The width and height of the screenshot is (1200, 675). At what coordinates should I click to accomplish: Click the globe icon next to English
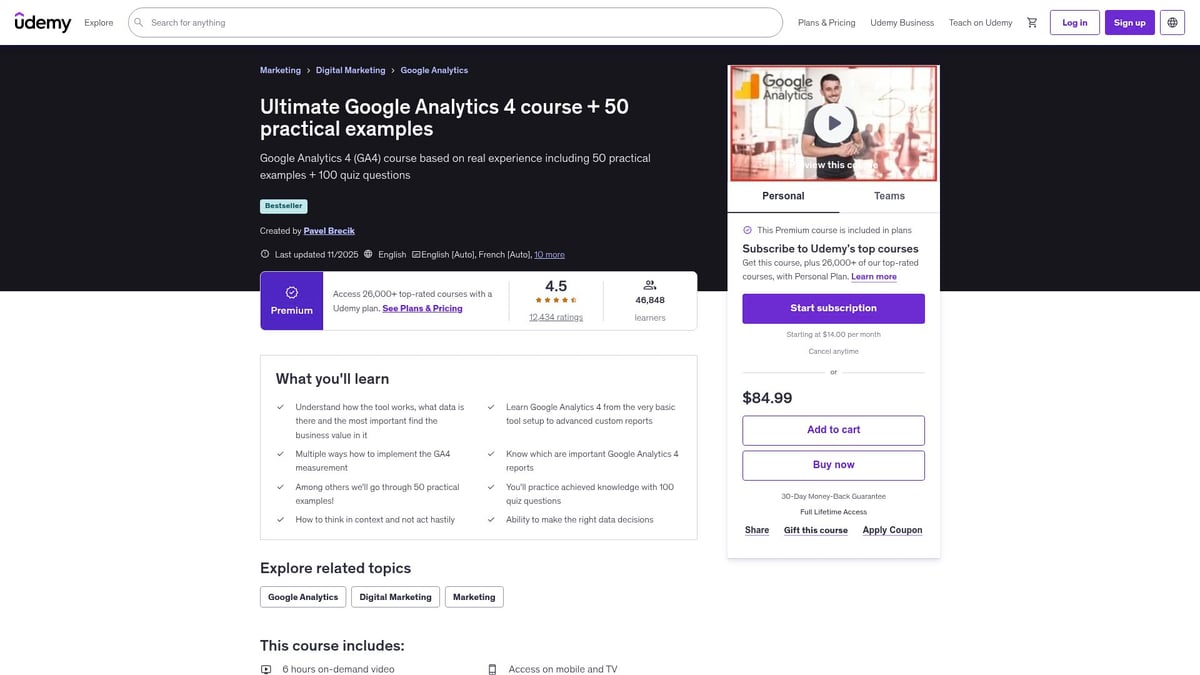pos(366,254)
